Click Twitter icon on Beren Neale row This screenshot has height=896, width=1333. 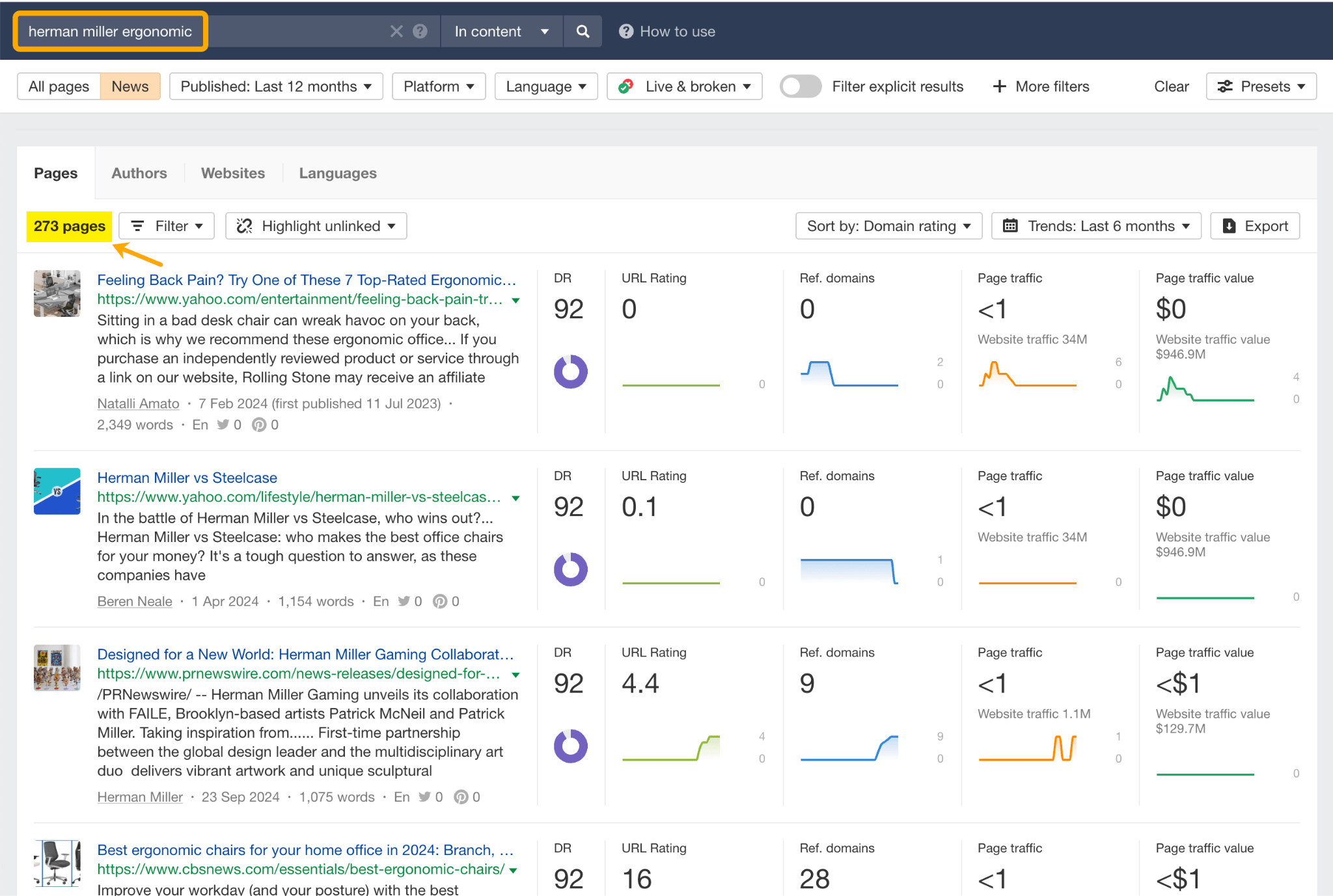pos(404,601)
